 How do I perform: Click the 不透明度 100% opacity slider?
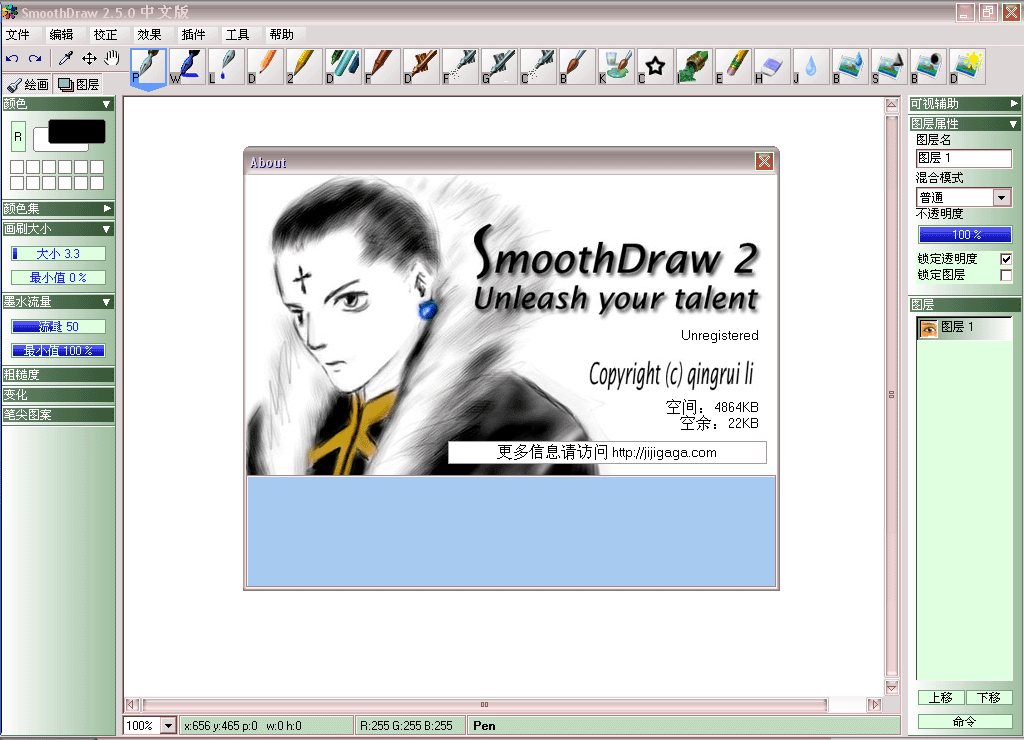pos(965,234)
